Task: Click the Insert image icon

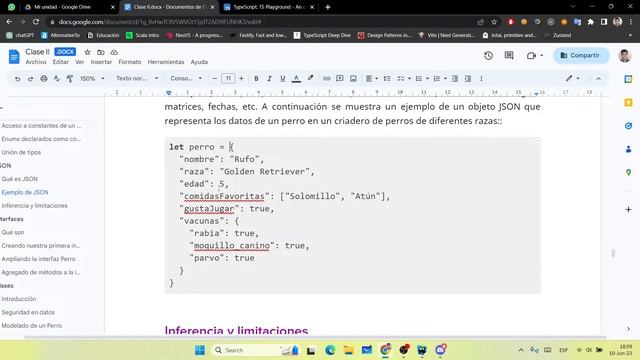Action: tap(353, 78)
